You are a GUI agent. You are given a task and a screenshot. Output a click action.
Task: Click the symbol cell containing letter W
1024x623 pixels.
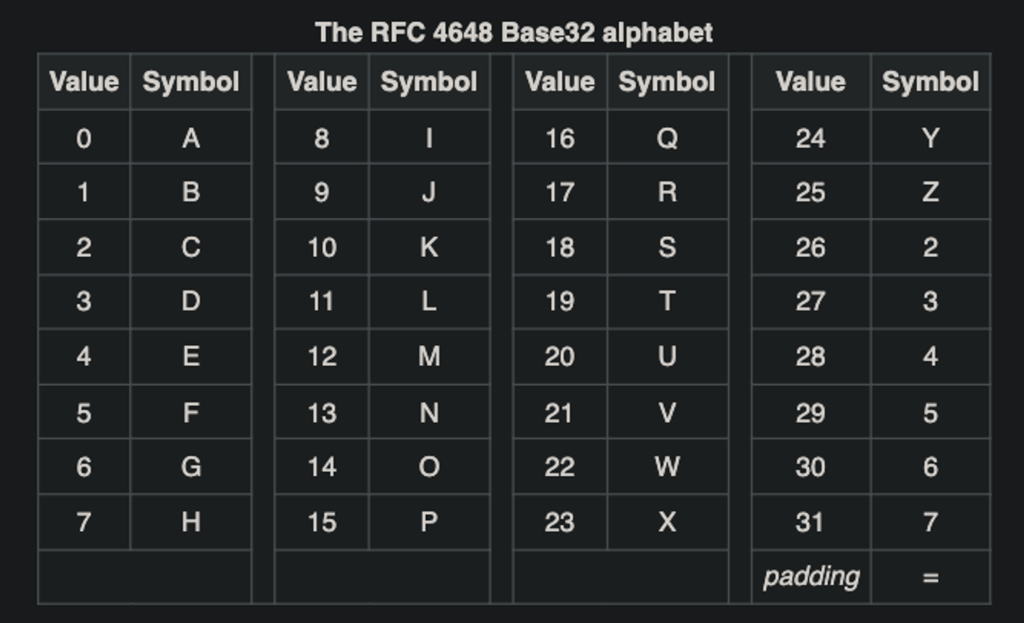point(667,467)
